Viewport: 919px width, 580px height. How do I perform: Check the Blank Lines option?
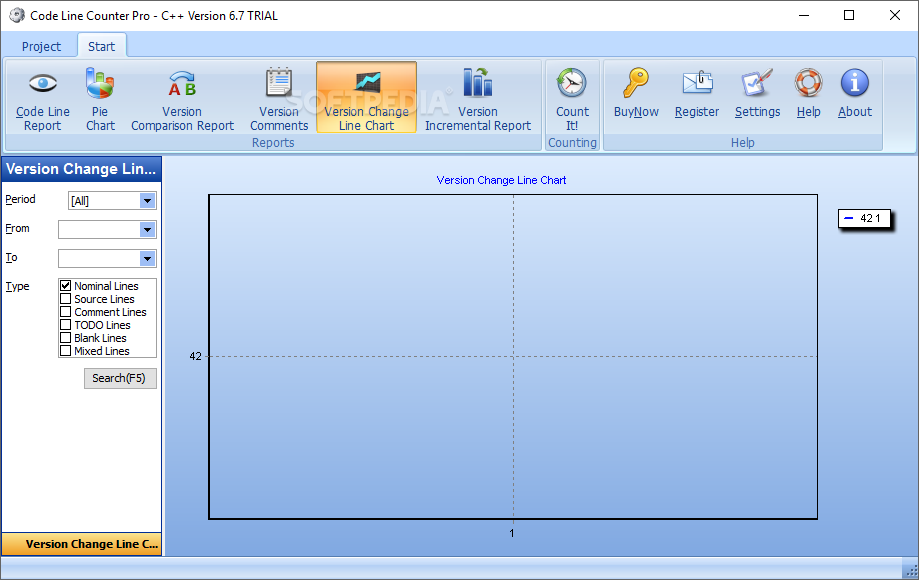coord(66,338)
